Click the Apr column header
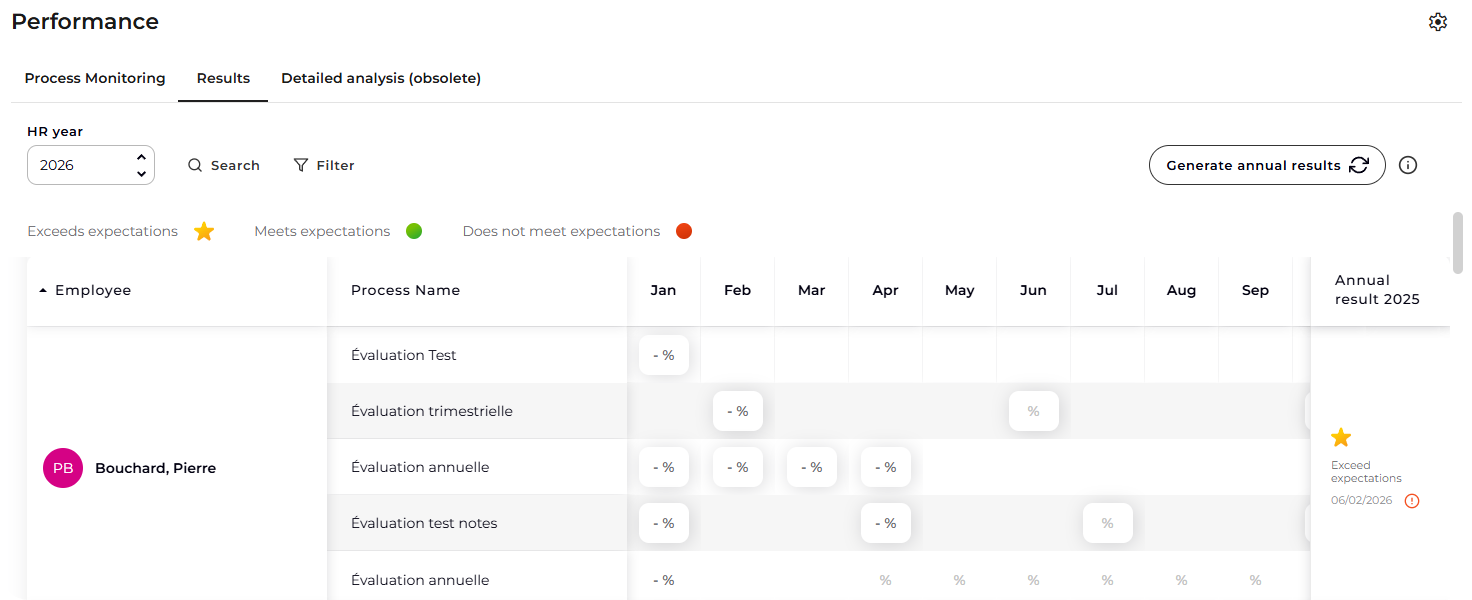 click(x=885, y=290)
